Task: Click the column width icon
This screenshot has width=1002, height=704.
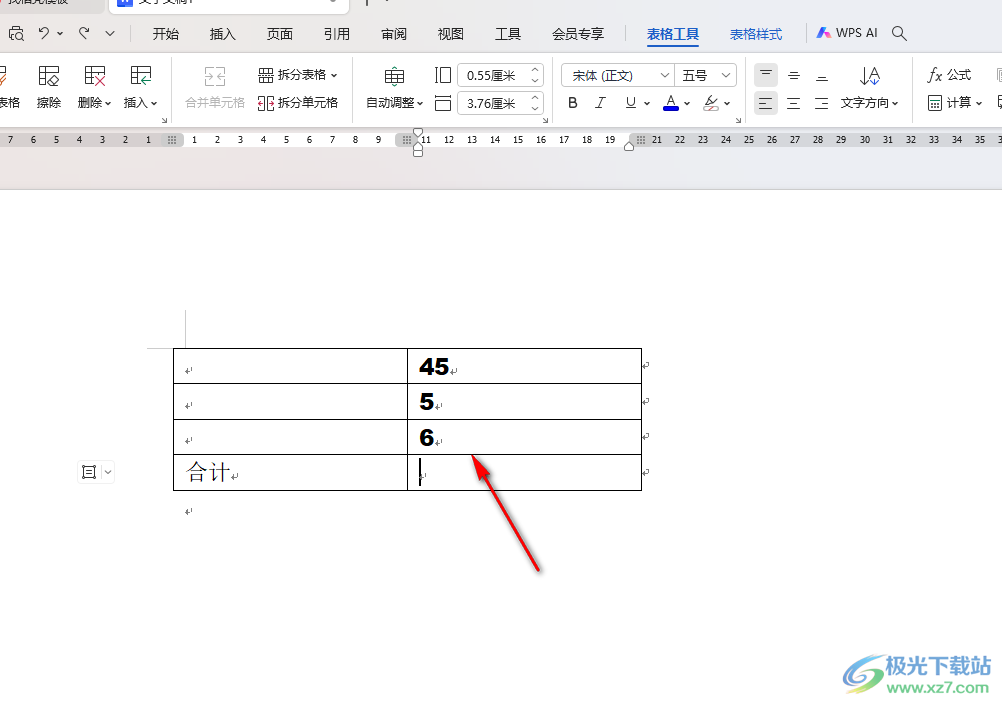Action: (x=443, y=103)
